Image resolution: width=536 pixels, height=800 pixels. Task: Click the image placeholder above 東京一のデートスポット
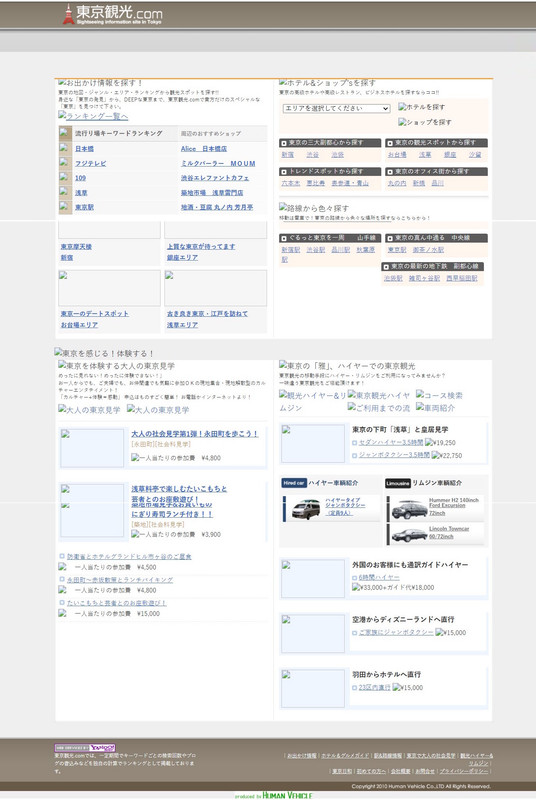click(109, 288)
